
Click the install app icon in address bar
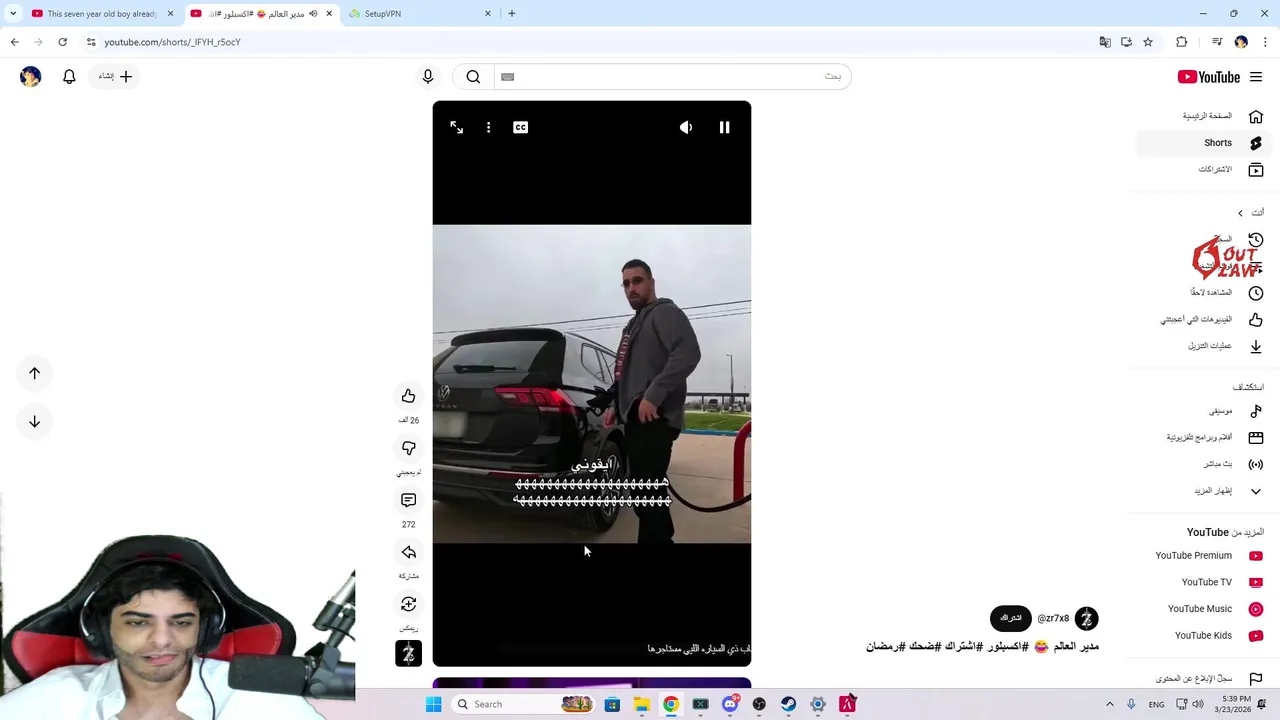click(x=1126, y=42)
